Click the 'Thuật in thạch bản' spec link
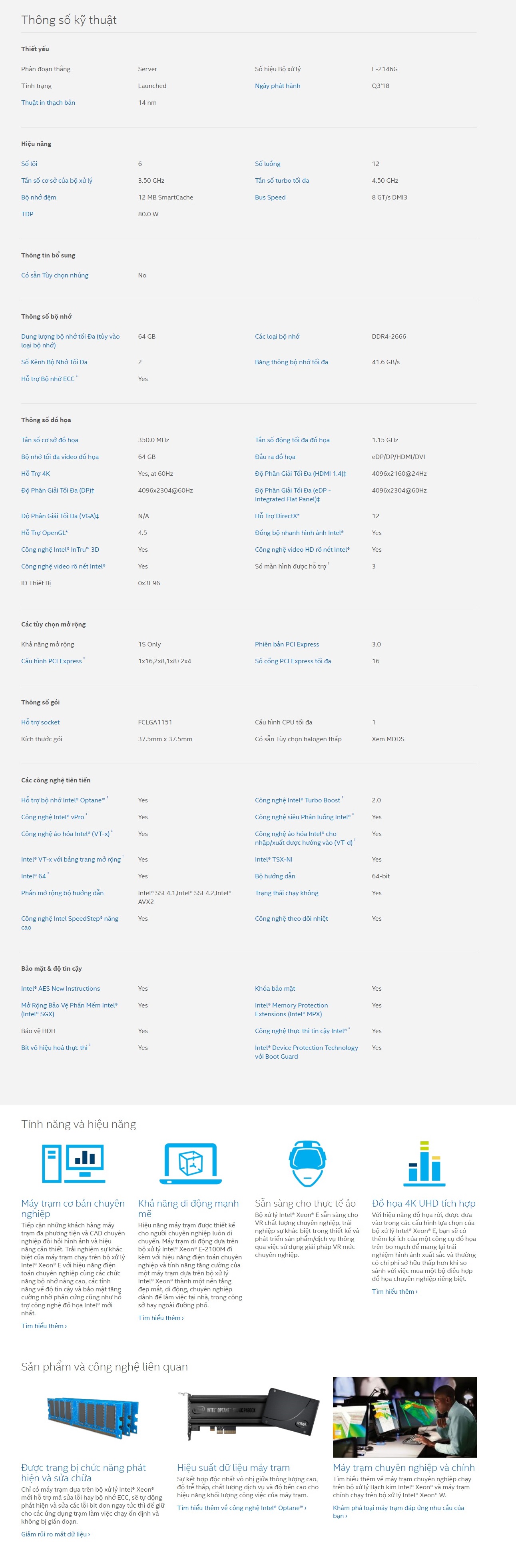 pos(48,103)
